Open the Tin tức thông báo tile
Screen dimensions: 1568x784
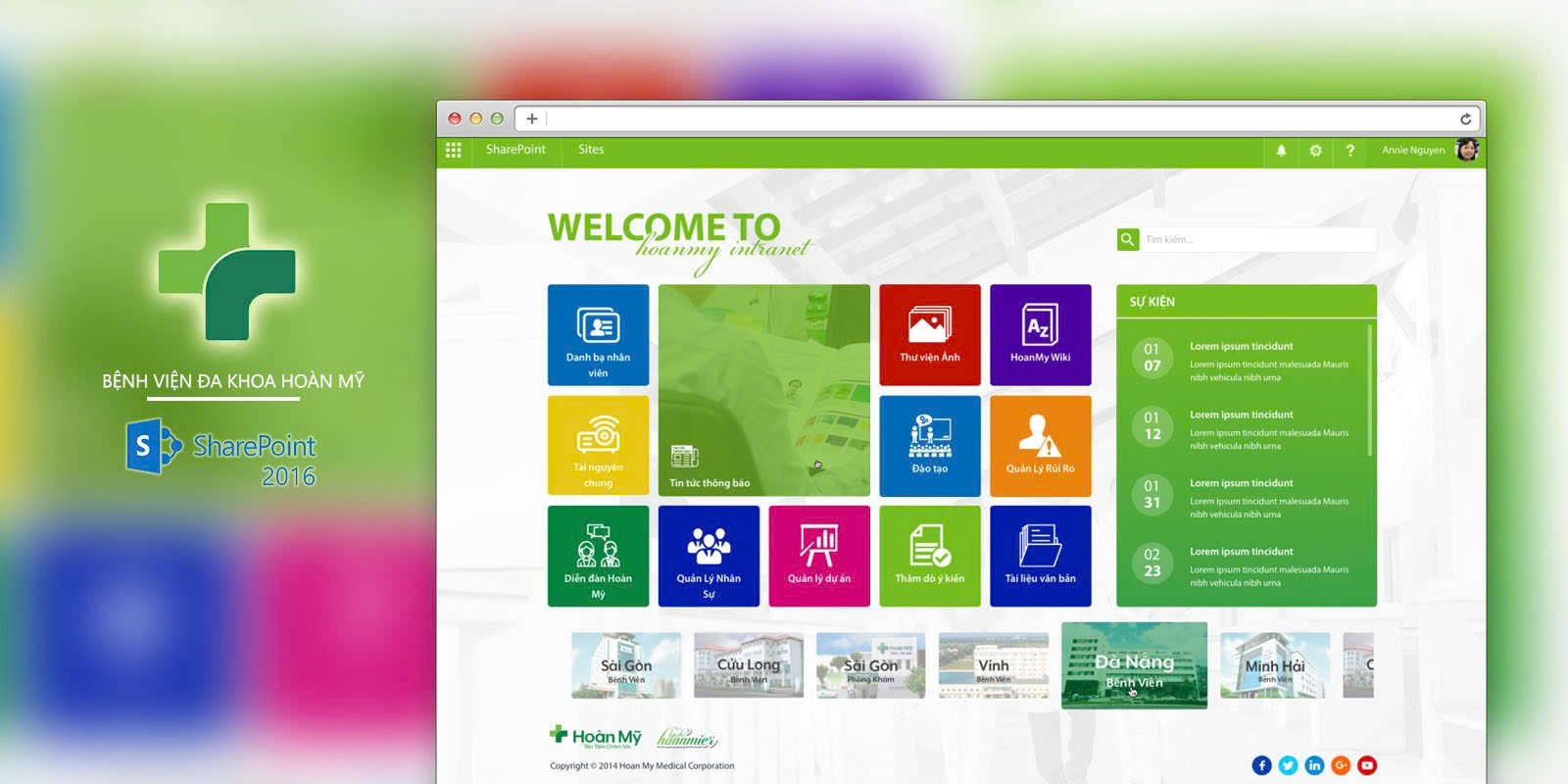coord(764,390)
